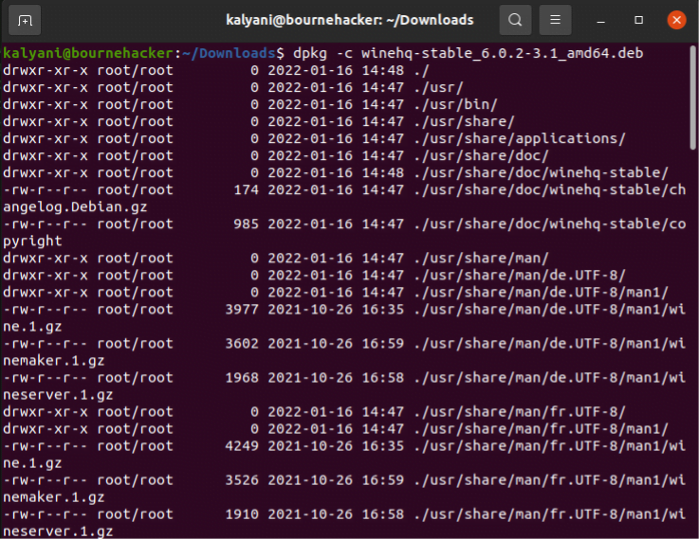The image size is (700, 540).
Task: Close the terminal window
Action: (676, 20)
